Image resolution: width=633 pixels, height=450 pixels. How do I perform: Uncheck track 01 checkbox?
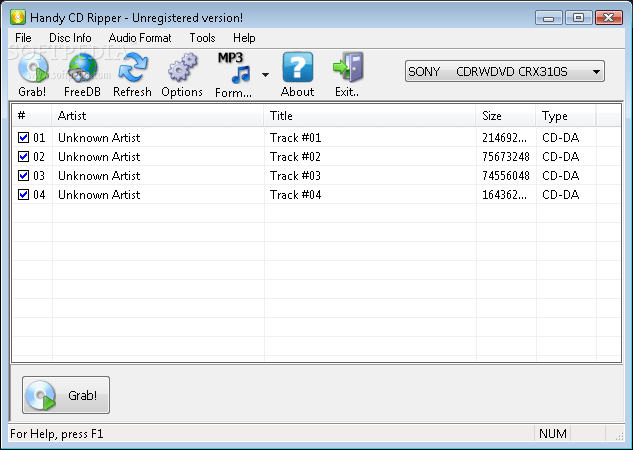(x=23, y=138)
